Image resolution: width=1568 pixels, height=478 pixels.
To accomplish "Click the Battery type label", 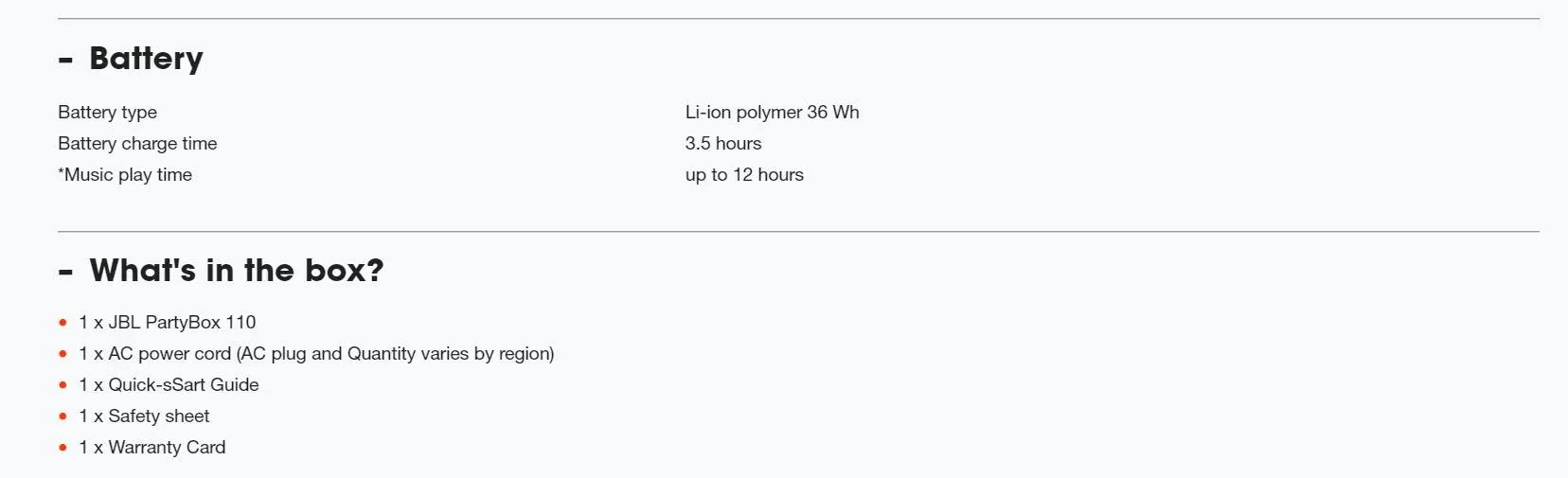I will [x=107, y=113].
